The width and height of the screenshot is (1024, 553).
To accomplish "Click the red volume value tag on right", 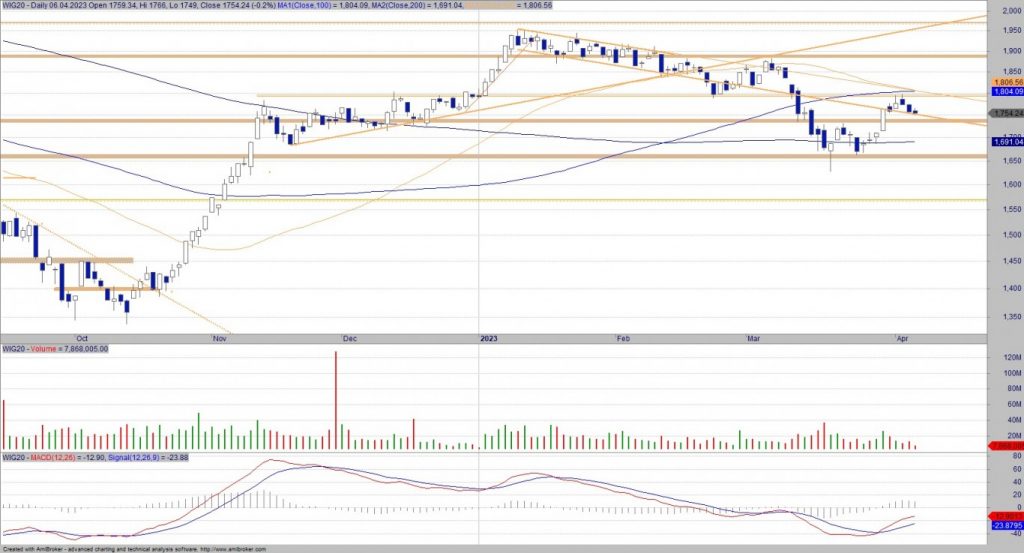I will pyautogui.click(x=1006, y=445).
